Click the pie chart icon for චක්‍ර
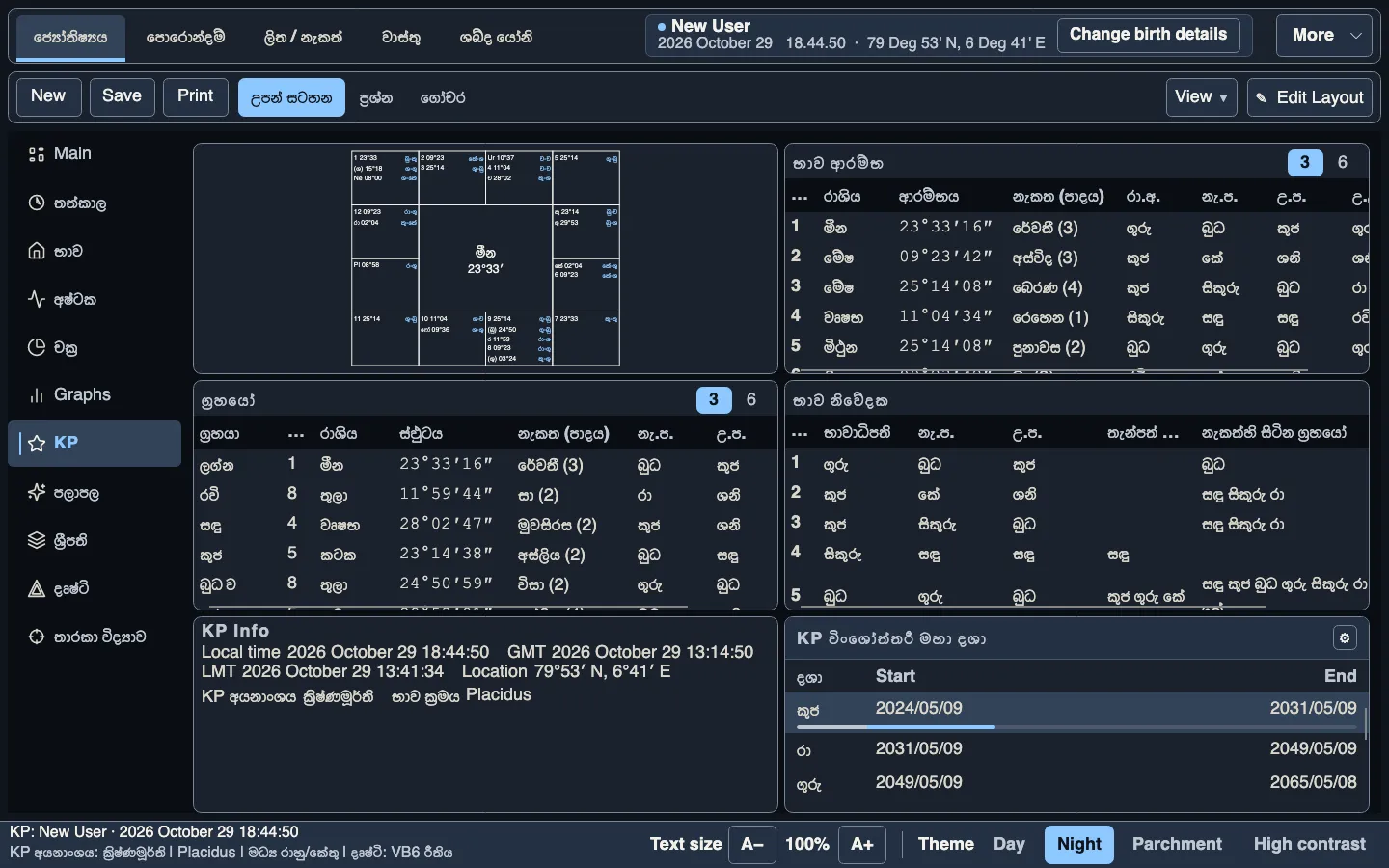1389x868 pixels. 37,347
